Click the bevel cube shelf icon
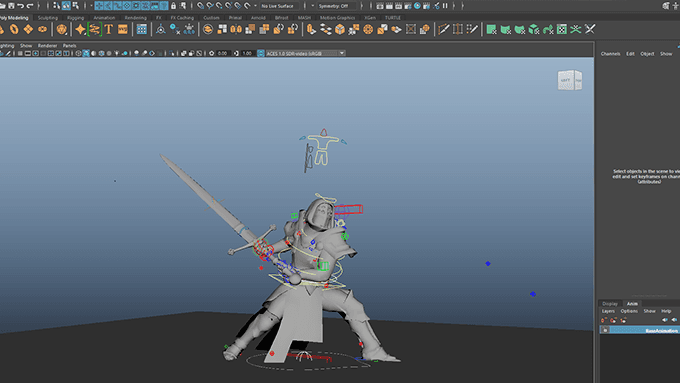 [340, 29]
